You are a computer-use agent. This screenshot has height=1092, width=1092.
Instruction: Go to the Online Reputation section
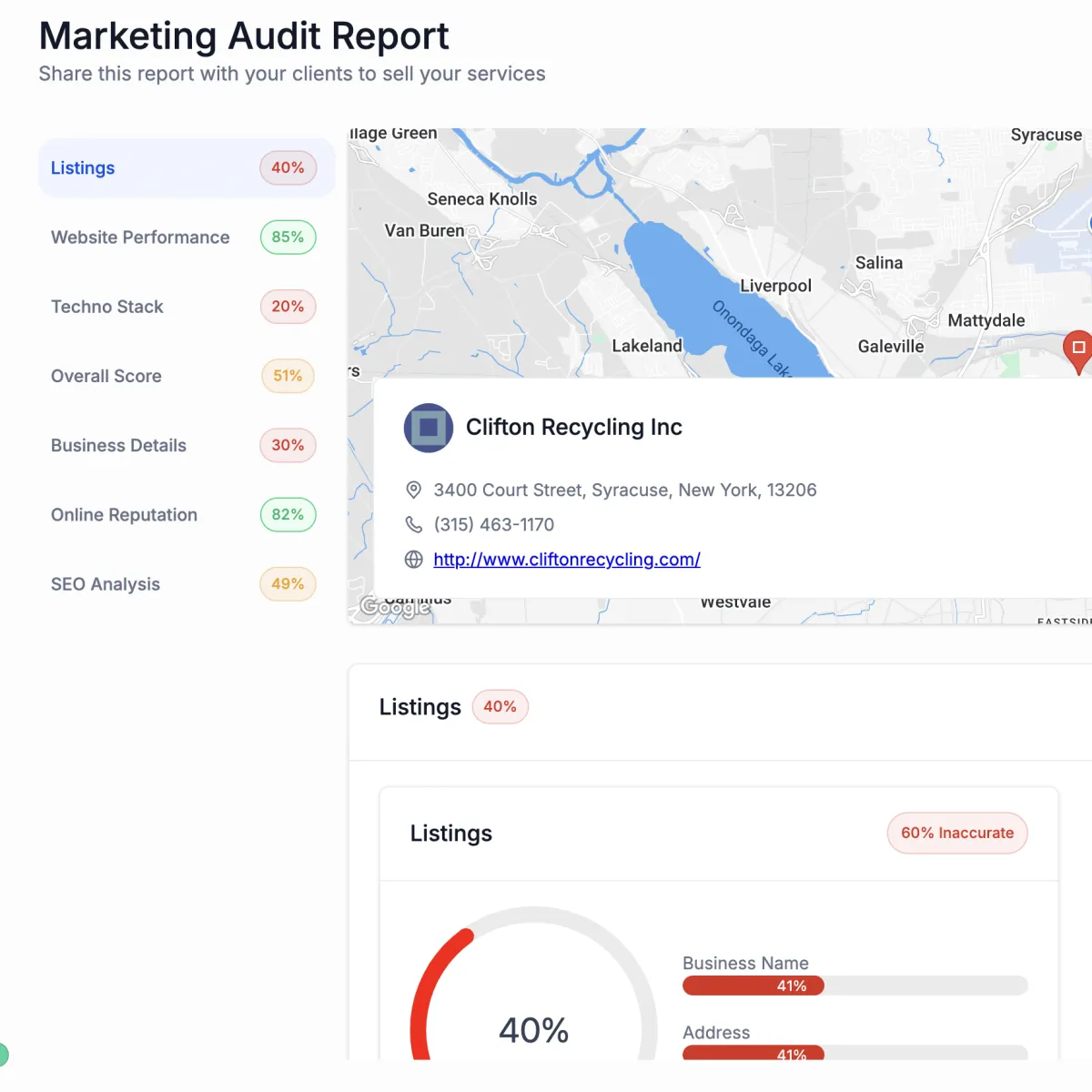tap(187, 514)
